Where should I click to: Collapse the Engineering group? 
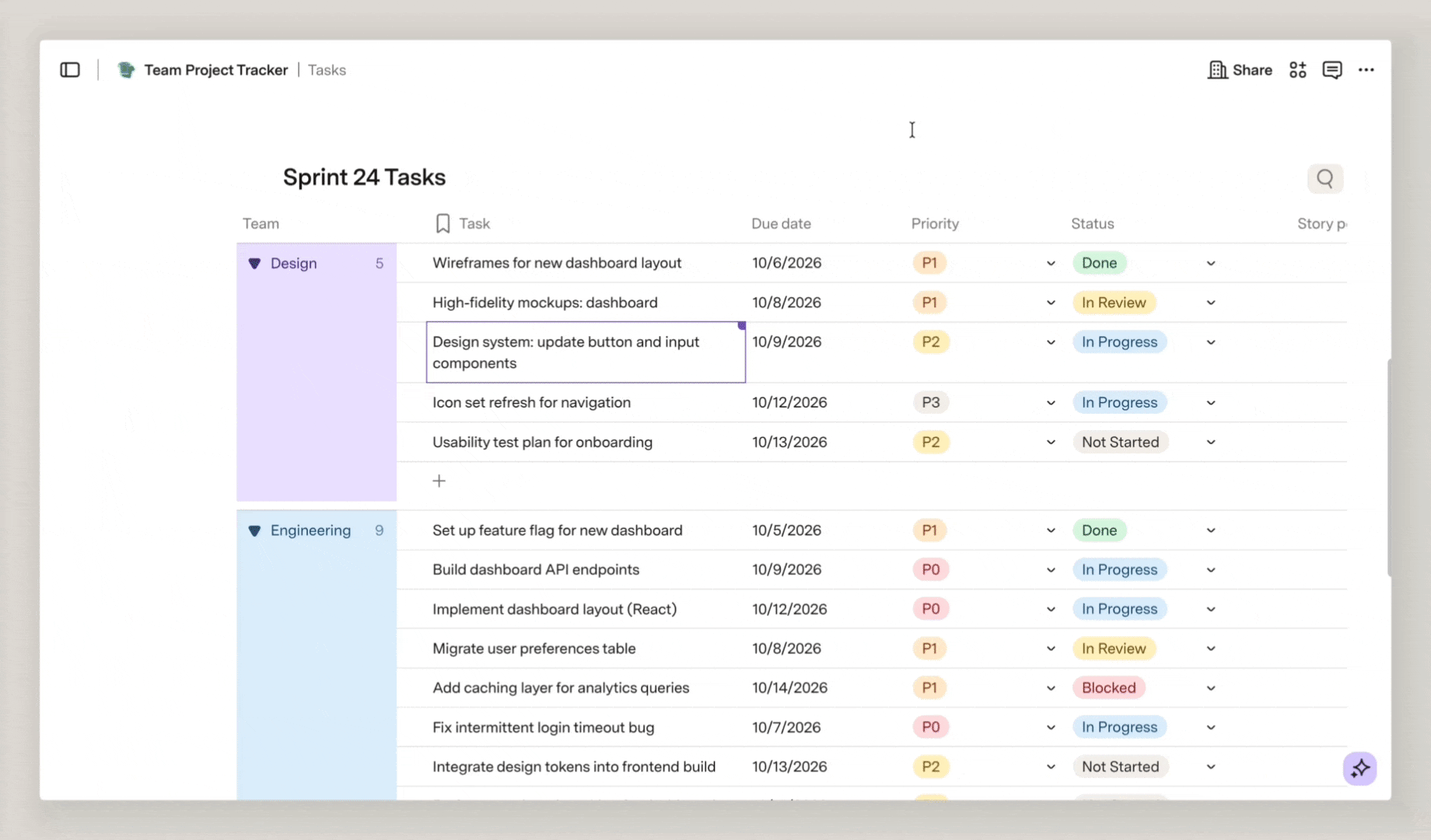[x=254, y=531]
